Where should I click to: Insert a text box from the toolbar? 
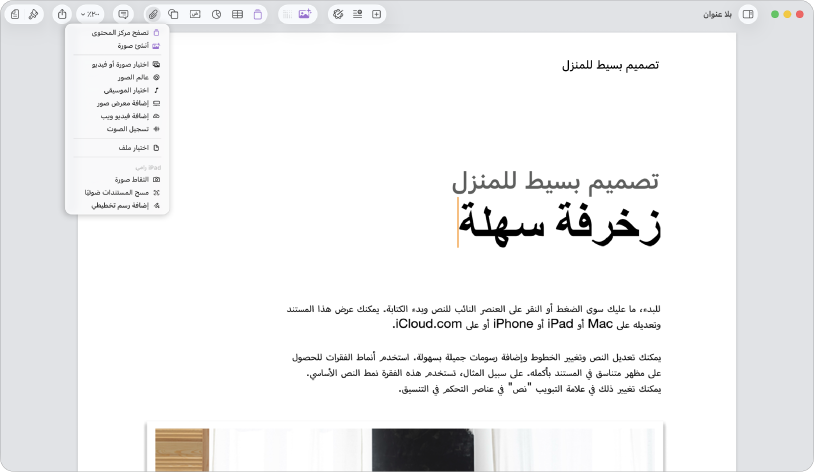[195, 15]
